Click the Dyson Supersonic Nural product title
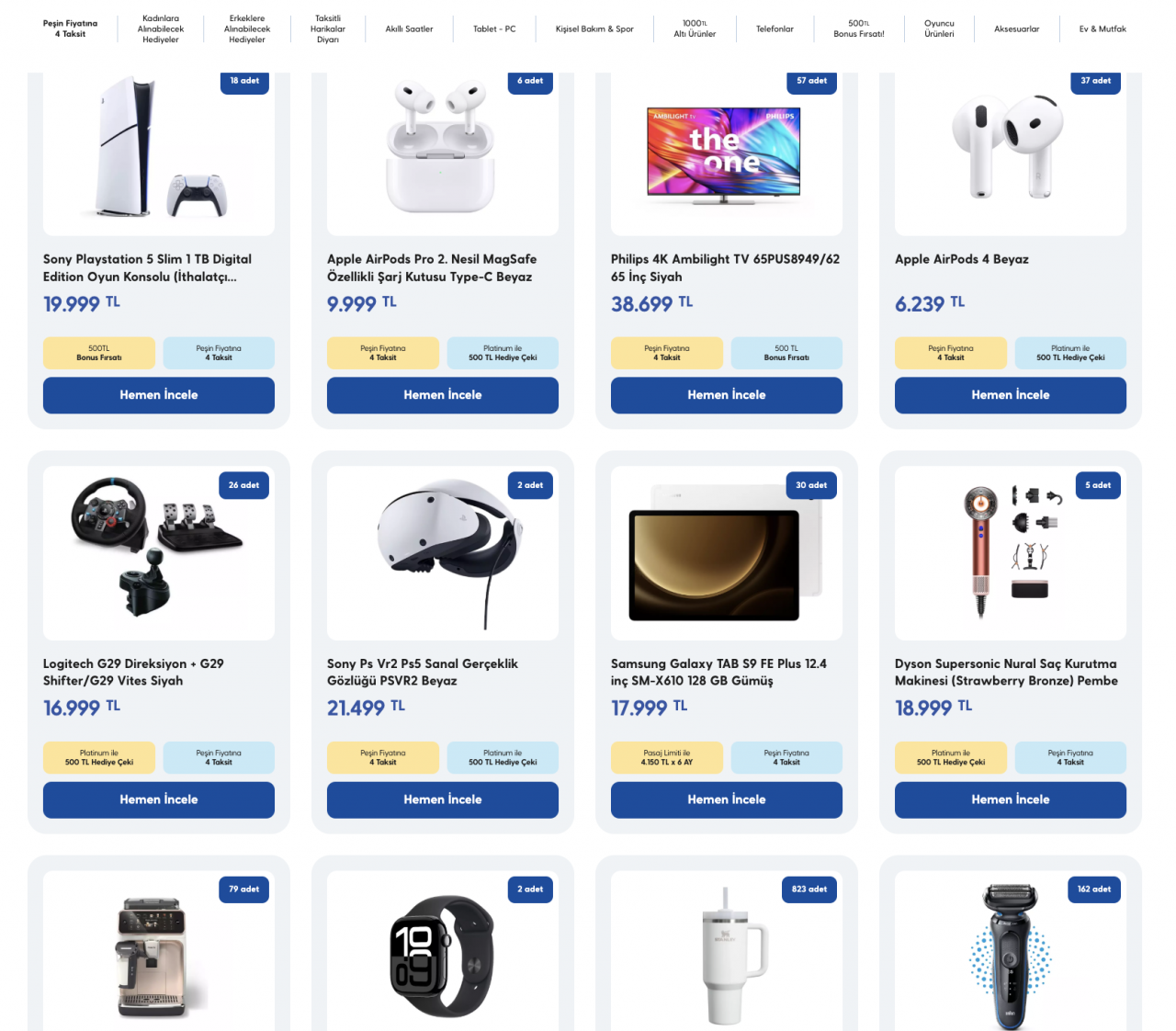Screen dimensions: 1176x1031 pyautogui.click(x=1006, y=672)
